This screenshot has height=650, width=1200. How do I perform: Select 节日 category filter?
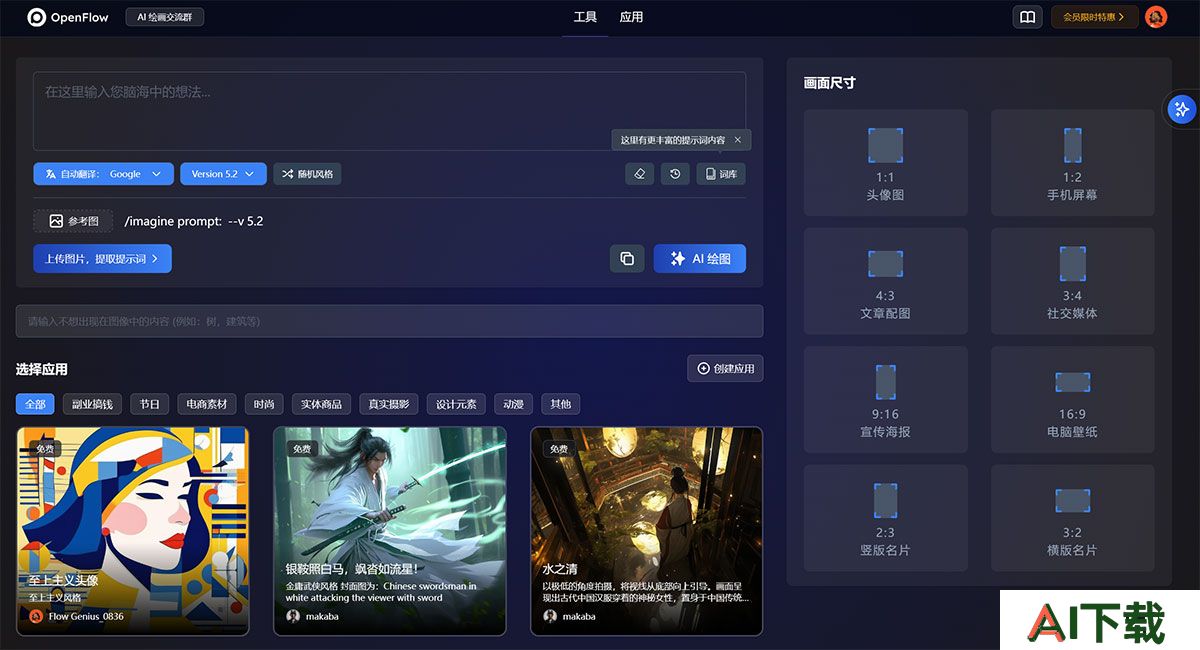pos(149,404)
